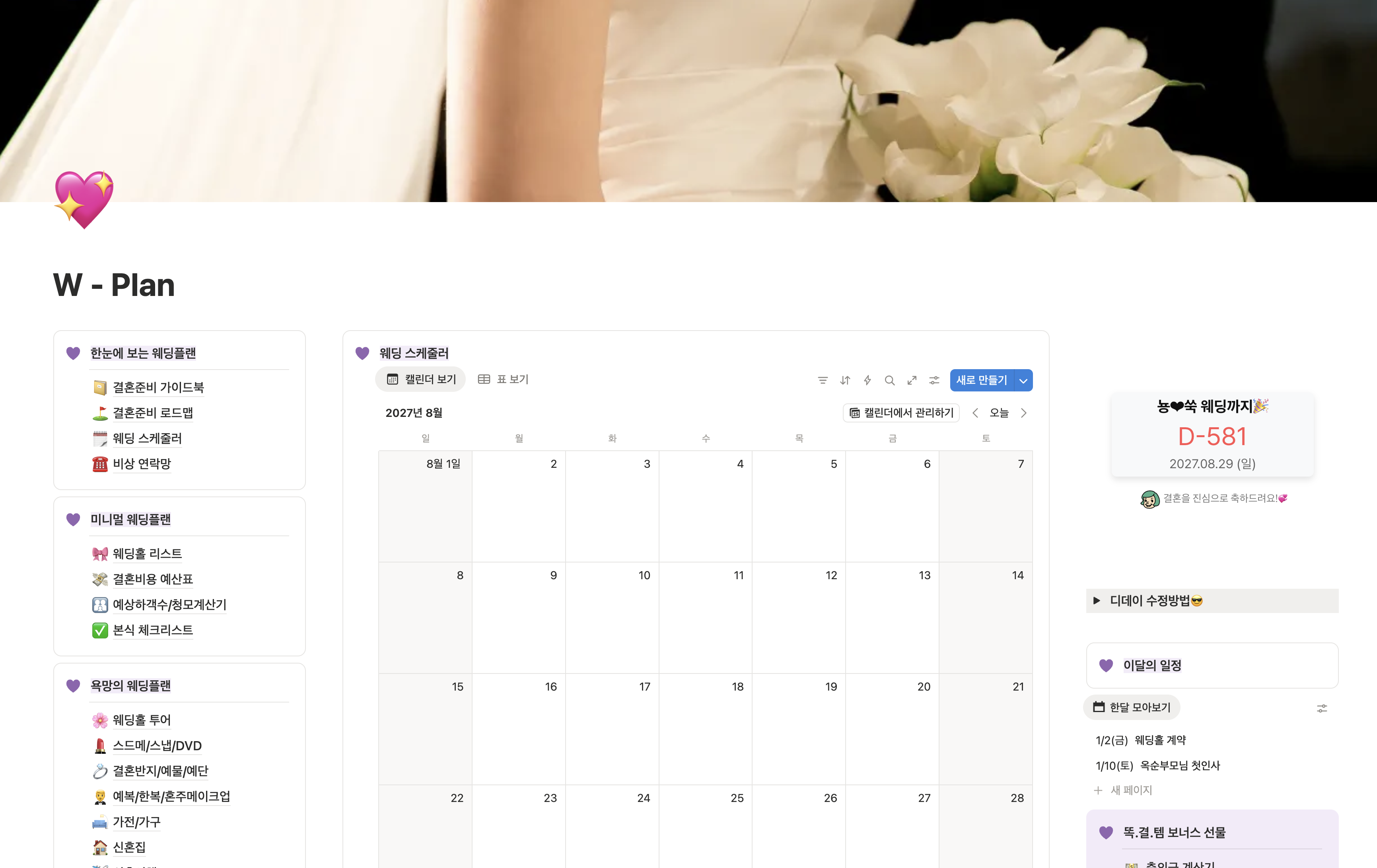Screen dimensions: 1377x868
Task: Open 본식 체크리스트 page link
Action: (x=153, y=630)
